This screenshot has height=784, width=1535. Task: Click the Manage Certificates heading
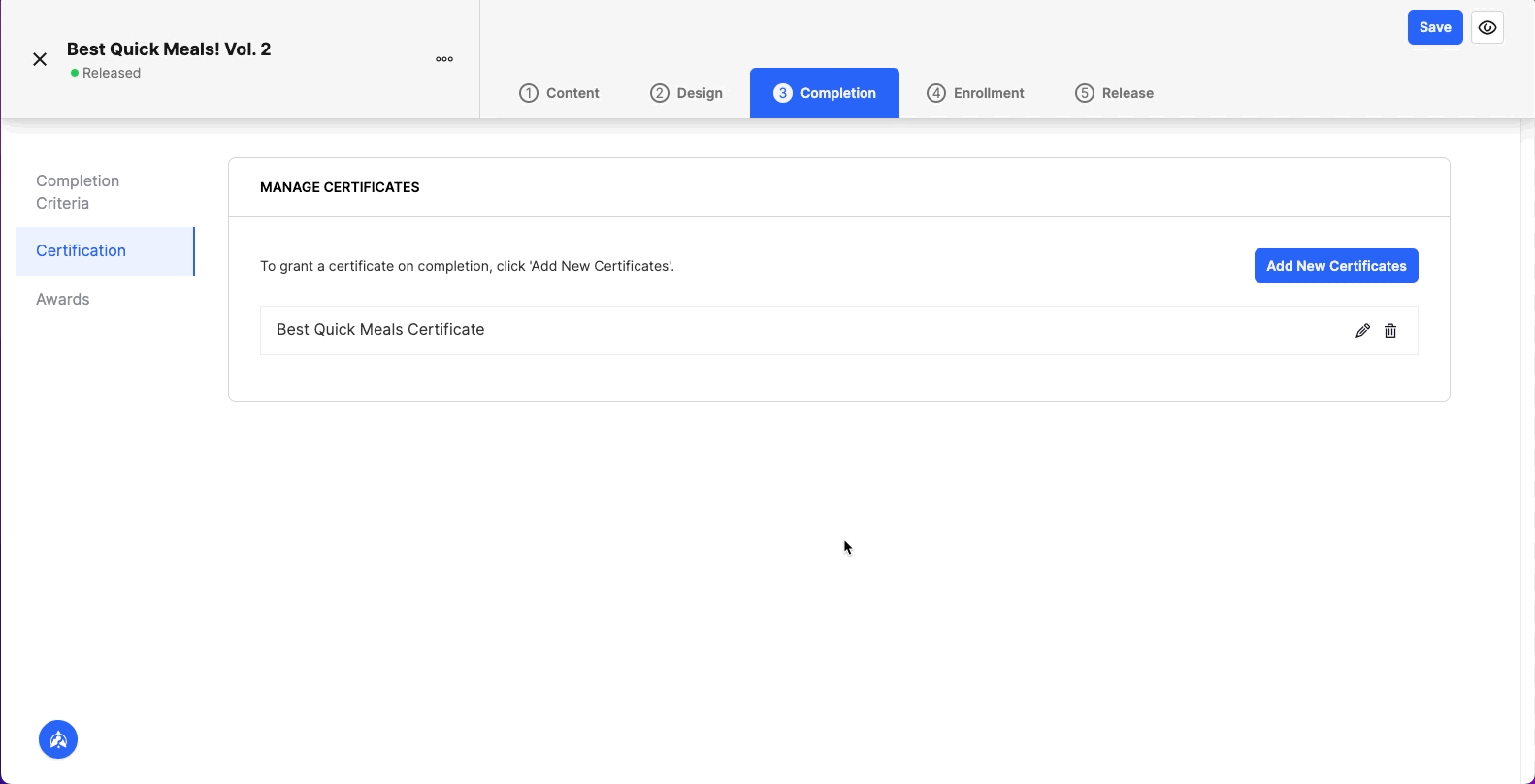340,187
